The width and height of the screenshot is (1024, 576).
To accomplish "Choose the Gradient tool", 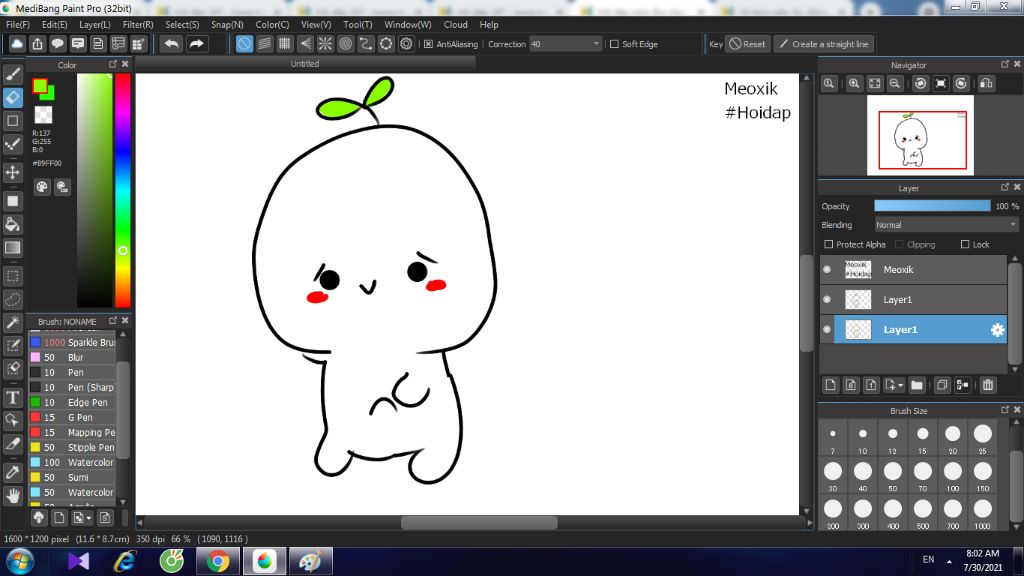I will [12, 248].
